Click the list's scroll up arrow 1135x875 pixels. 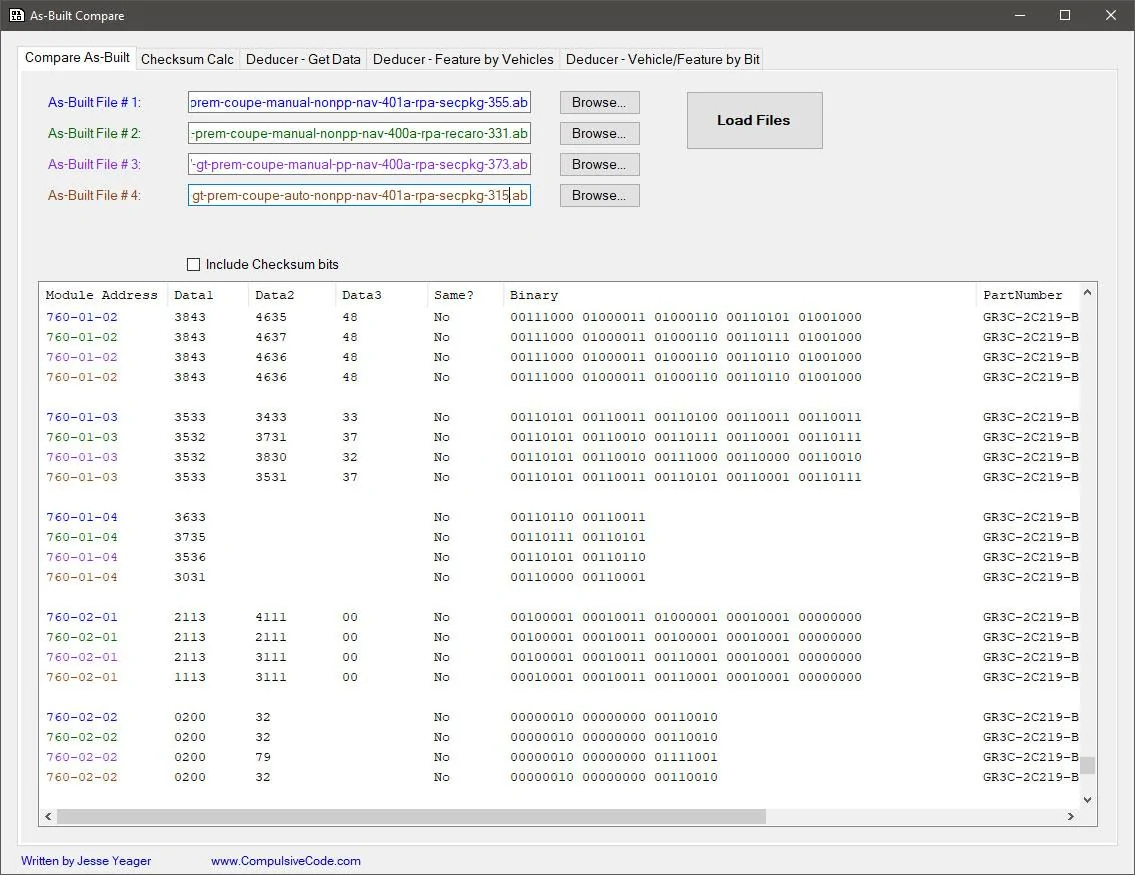[x=1087, y=292]
